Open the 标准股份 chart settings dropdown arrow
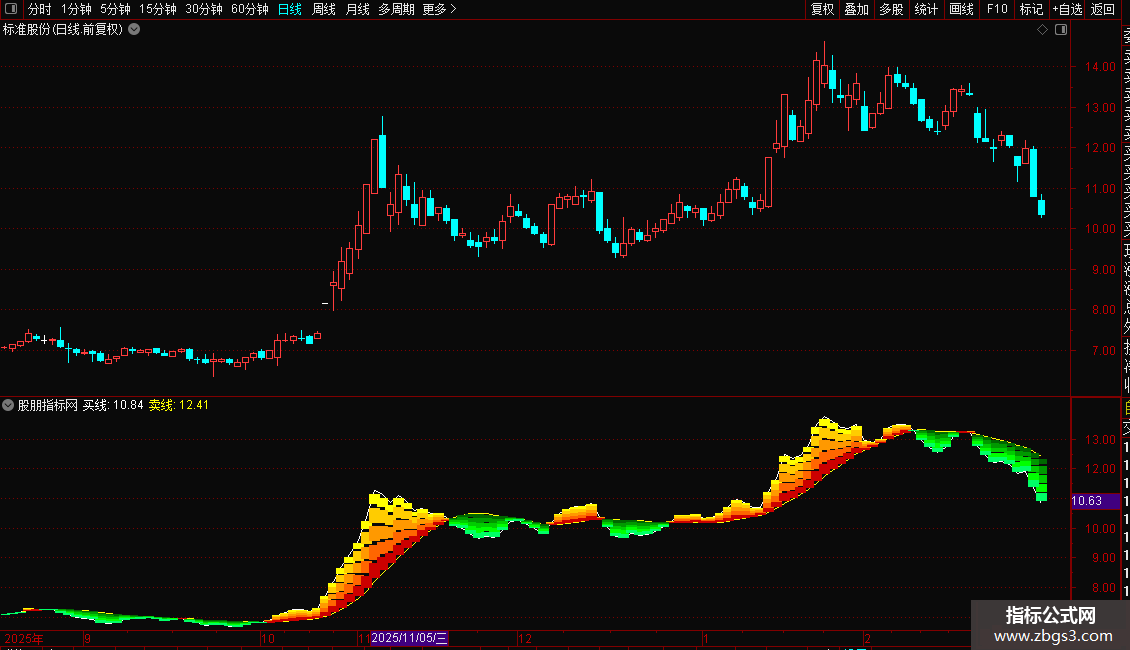 (x=134, y=30)
